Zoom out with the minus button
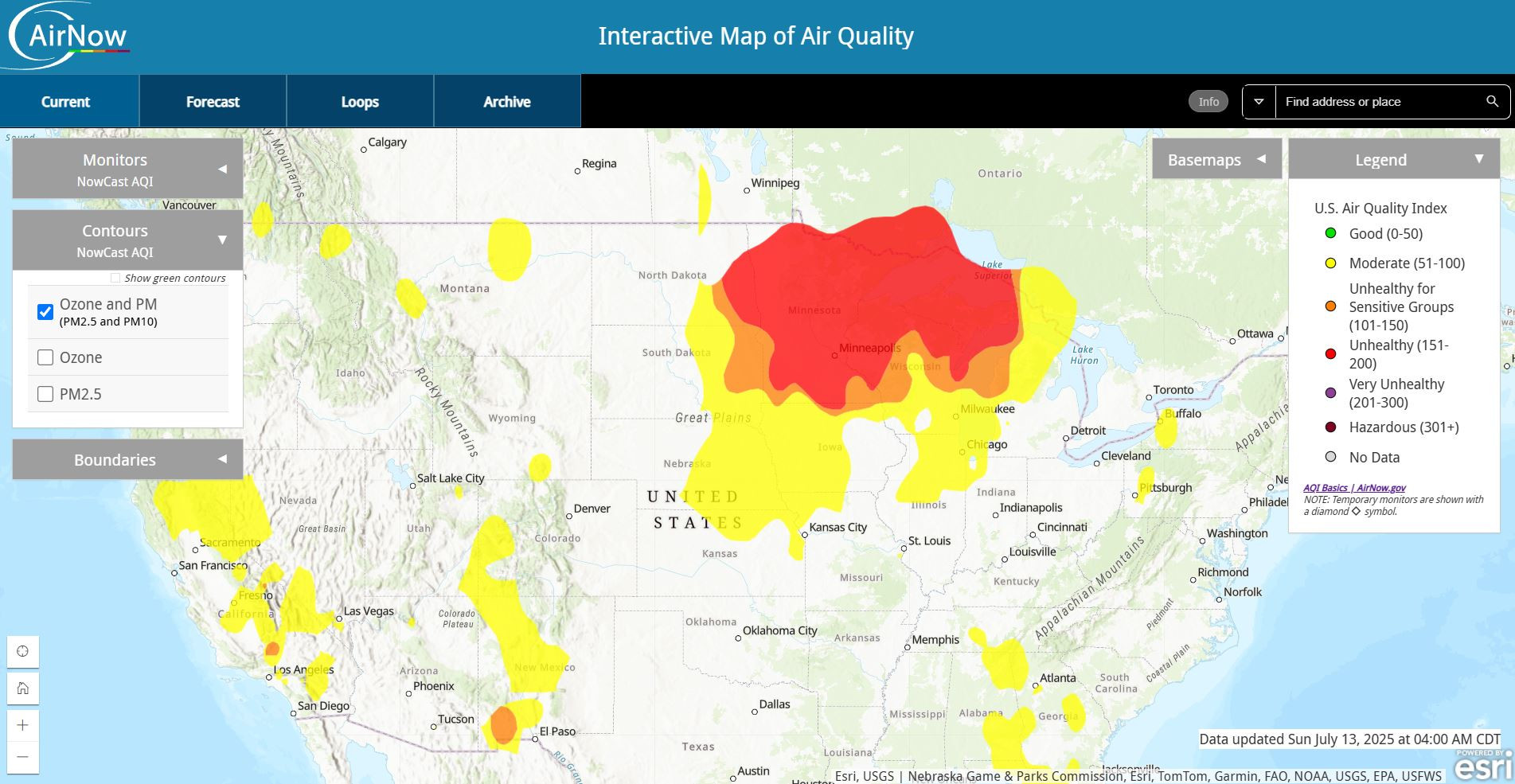1515x784 pixels. (23, 757)
